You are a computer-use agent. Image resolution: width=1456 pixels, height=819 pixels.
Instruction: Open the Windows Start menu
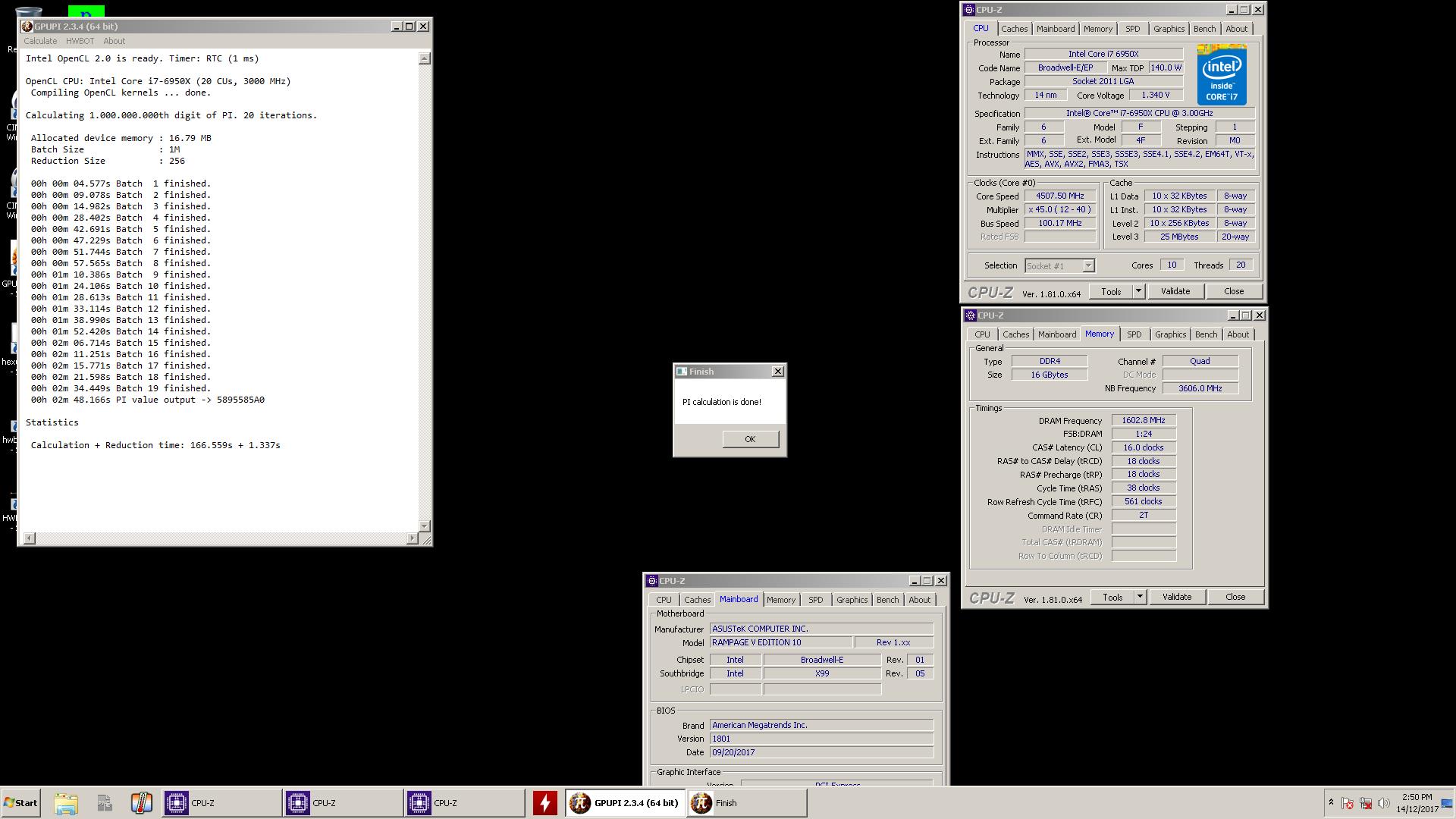[x=20, y=803]
